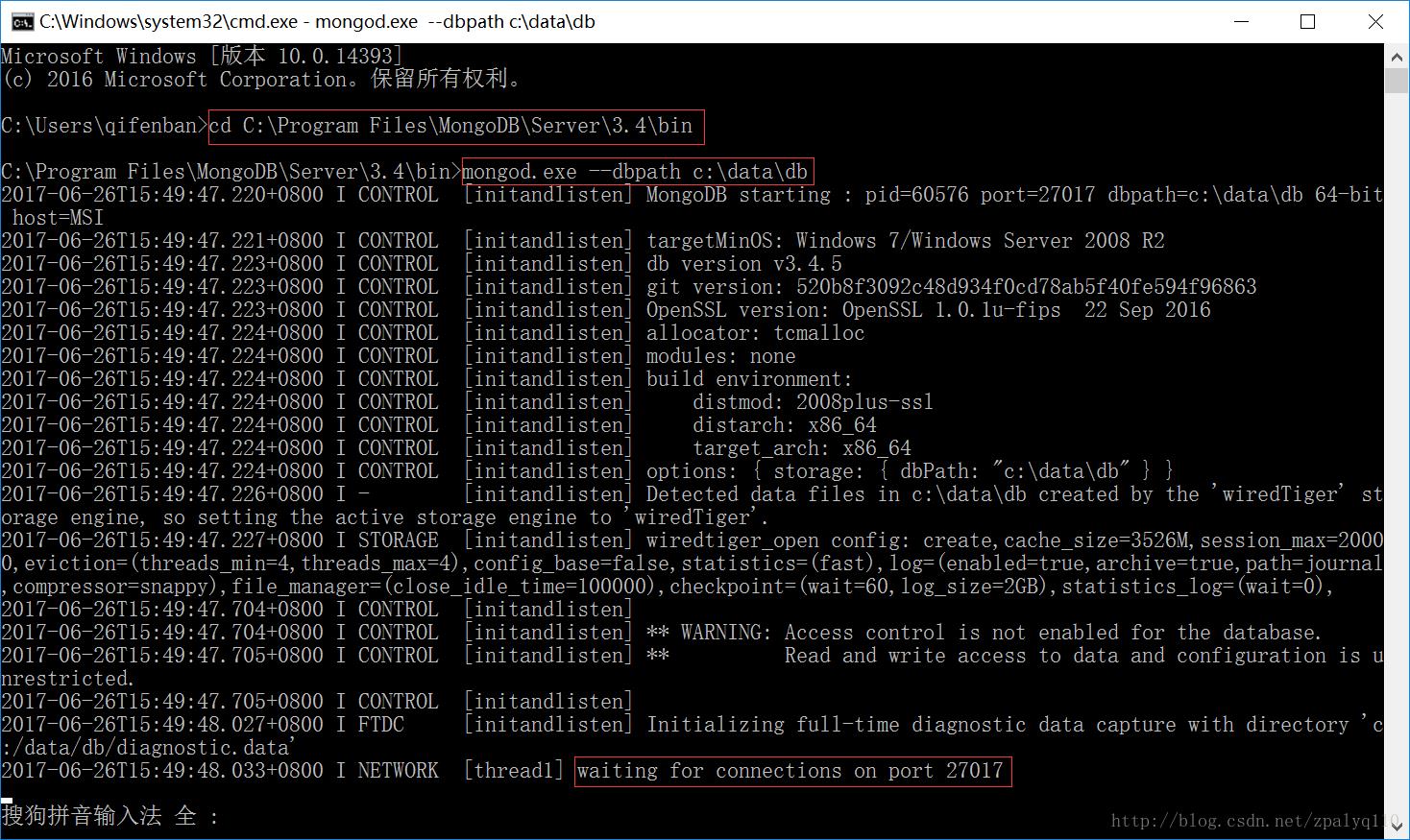Click the '(c) 2016 Microsoft Corporation' line

click(263, 80)
